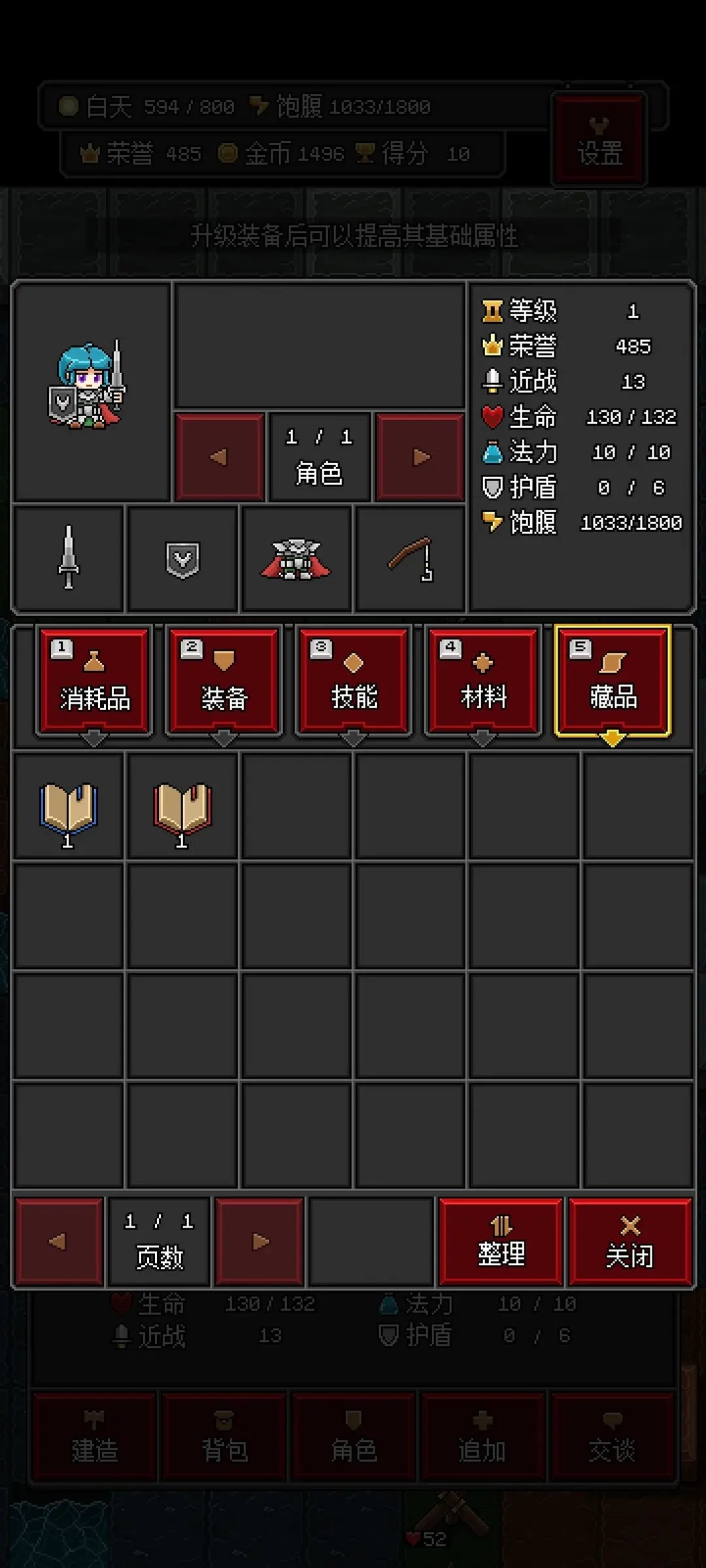Select the equipped sword weapon slot
The height and width of the screenshot is (1568, 706).
coord(68,559)
